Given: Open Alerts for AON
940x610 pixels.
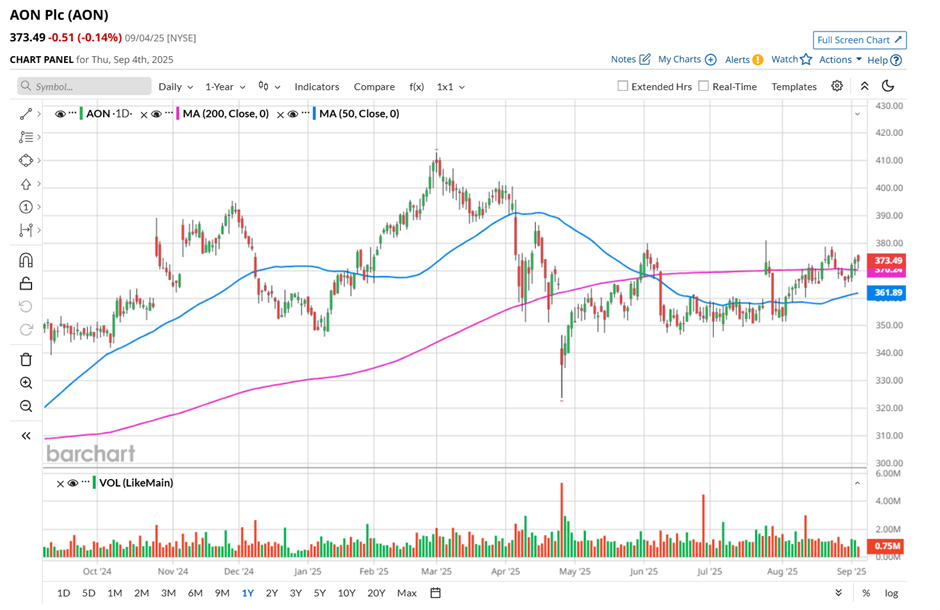Looking at the screenshot, I should click(x=744, y=59).
